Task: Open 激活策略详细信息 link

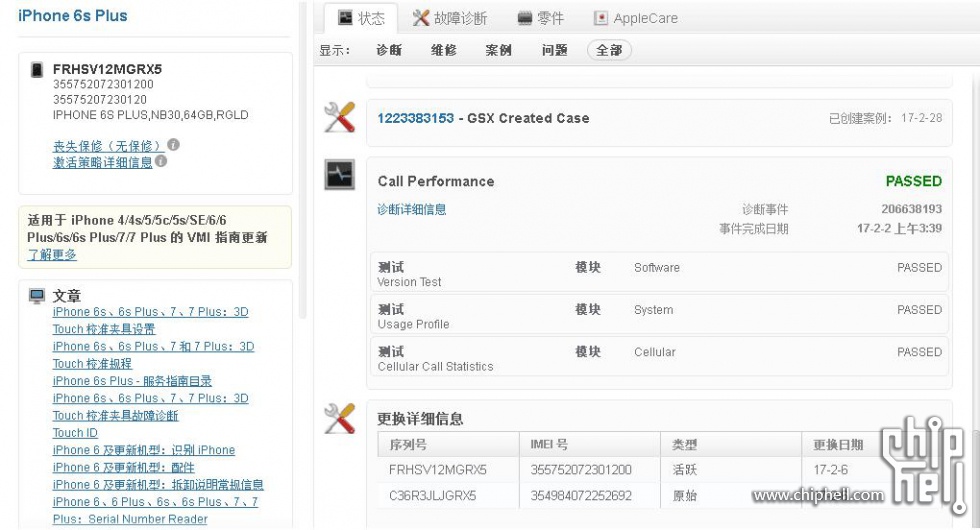Action: click(102, 162)
